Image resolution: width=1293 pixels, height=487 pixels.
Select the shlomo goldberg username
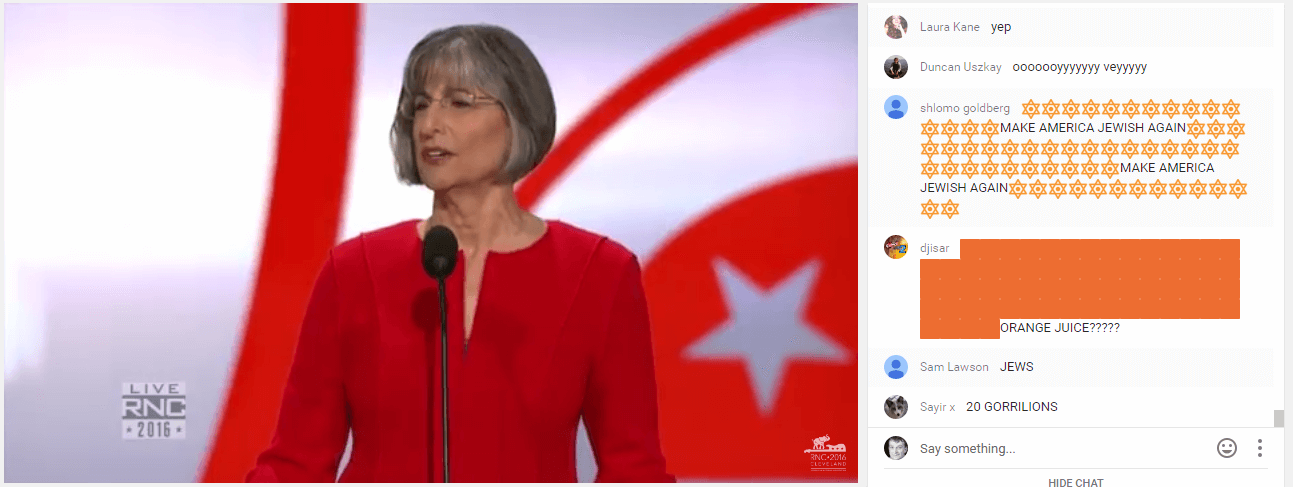point(965,108)
